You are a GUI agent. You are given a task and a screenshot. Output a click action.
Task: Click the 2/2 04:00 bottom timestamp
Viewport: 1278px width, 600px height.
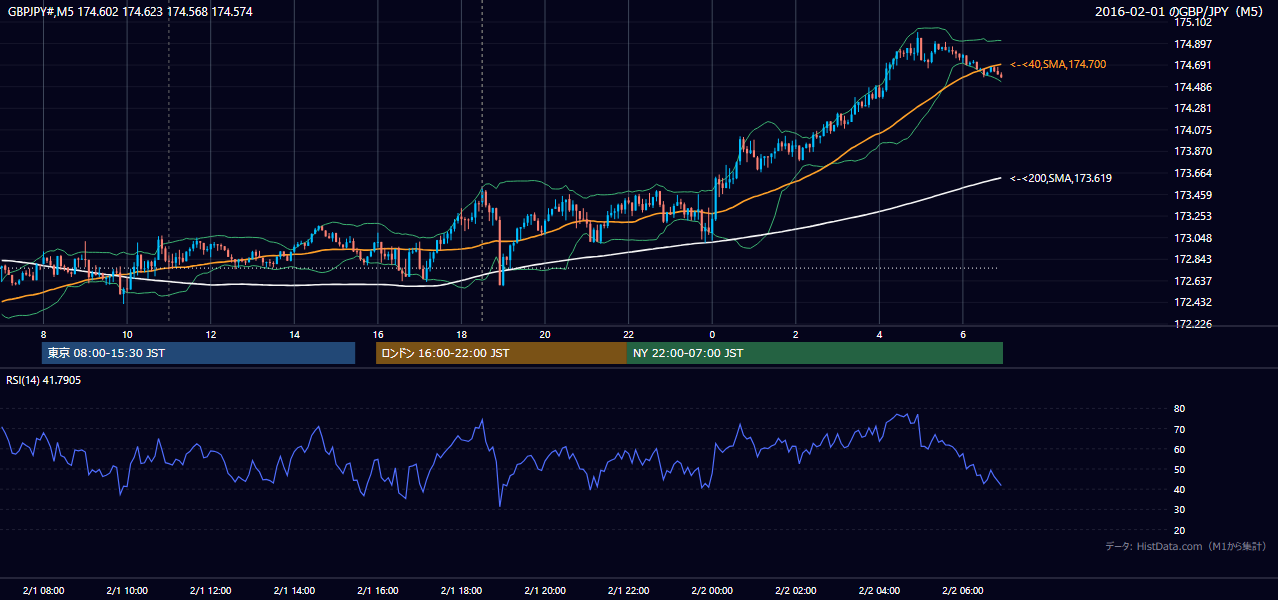[x=879, y=590]
